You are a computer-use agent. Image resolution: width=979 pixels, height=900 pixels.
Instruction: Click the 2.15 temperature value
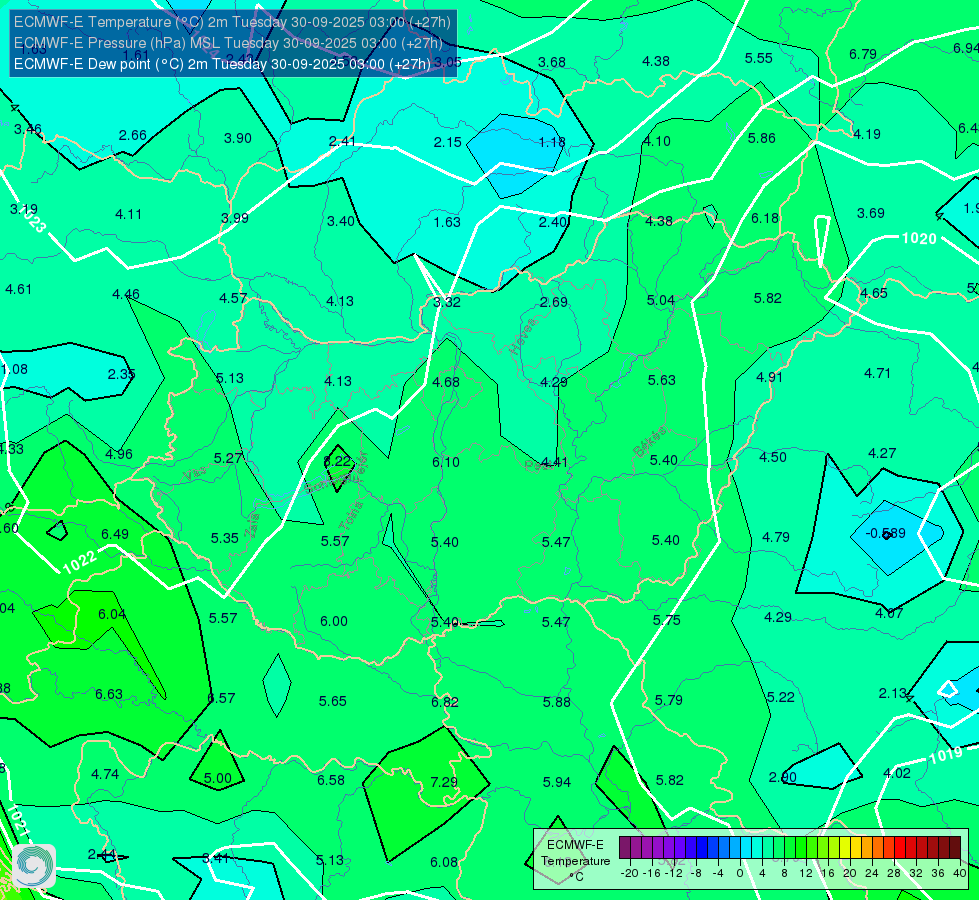click(x=448, y=142)
